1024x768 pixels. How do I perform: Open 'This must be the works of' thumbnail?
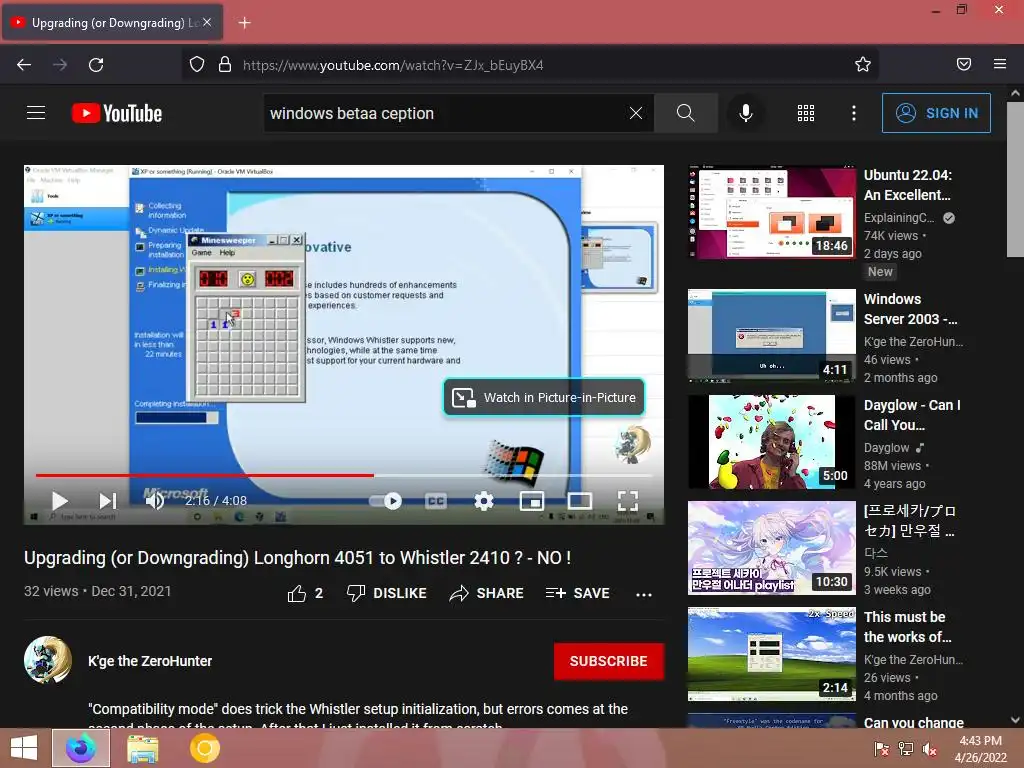(771, 654)
